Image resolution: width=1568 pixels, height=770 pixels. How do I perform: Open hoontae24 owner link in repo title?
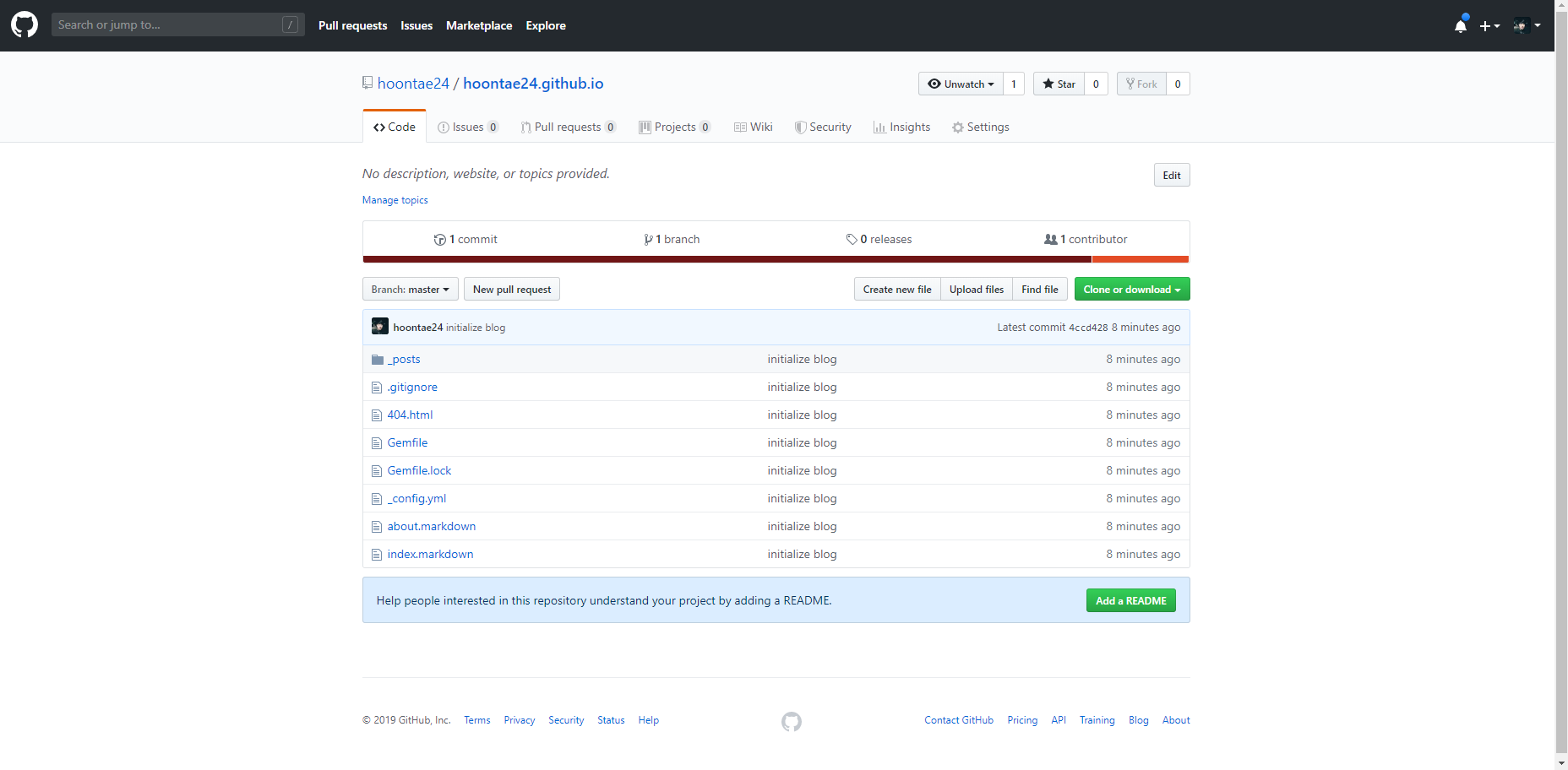[413, 83]
